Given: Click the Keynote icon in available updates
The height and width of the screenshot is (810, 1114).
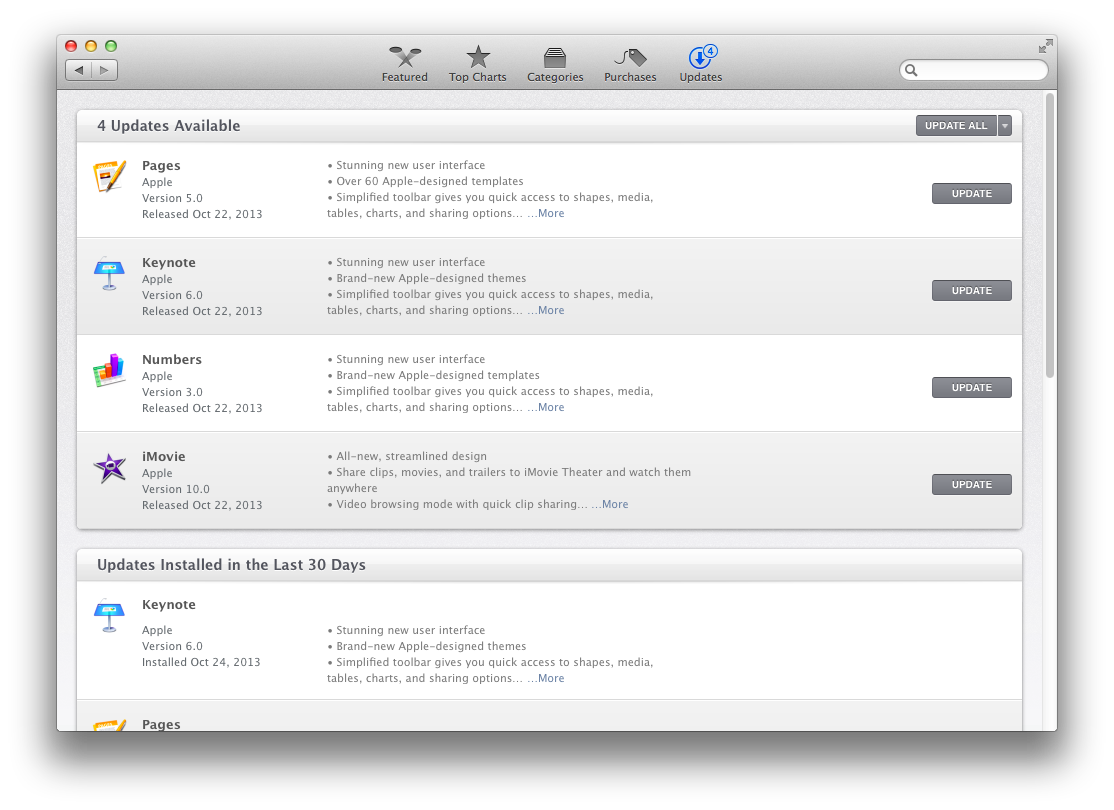Looking at the screenshot, I should (109, 274).
